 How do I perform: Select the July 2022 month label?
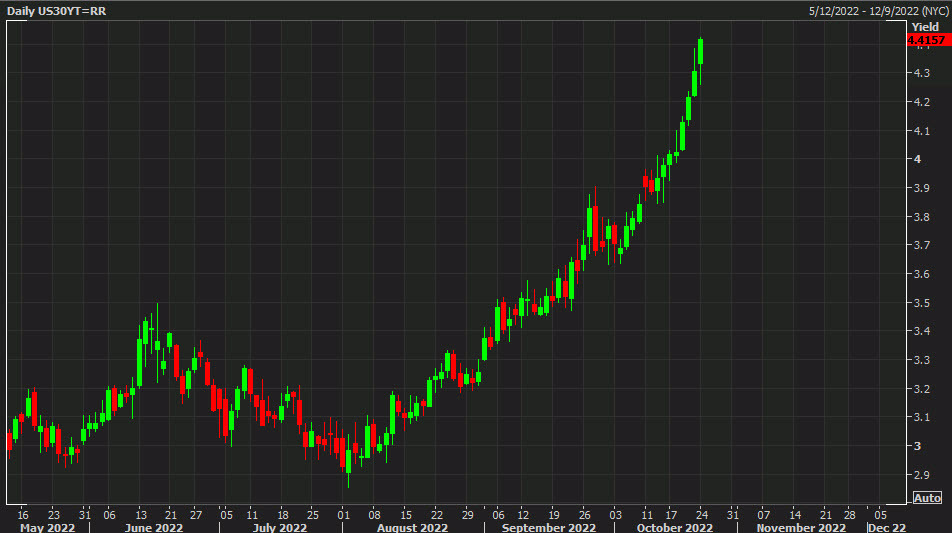(x=279, y=527)
